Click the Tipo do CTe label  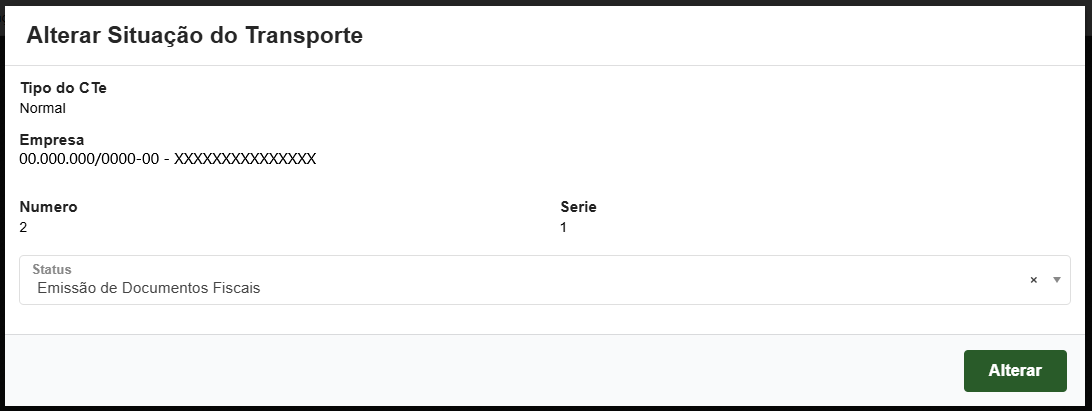[x=63, y=88]
